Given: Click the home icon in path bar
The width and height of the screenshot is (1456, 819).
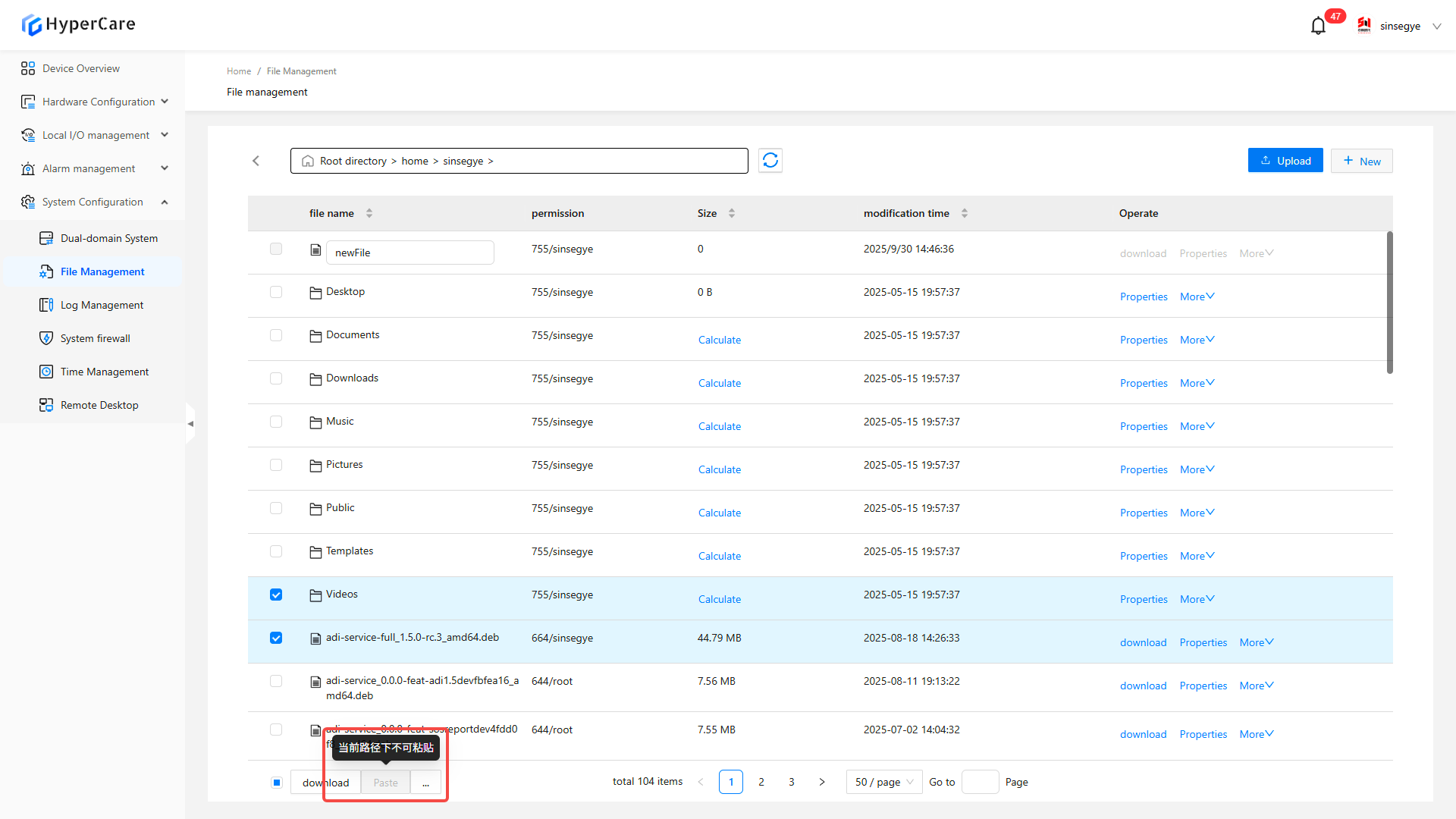Looking at the screenshot, I should (x=308, y=161).
